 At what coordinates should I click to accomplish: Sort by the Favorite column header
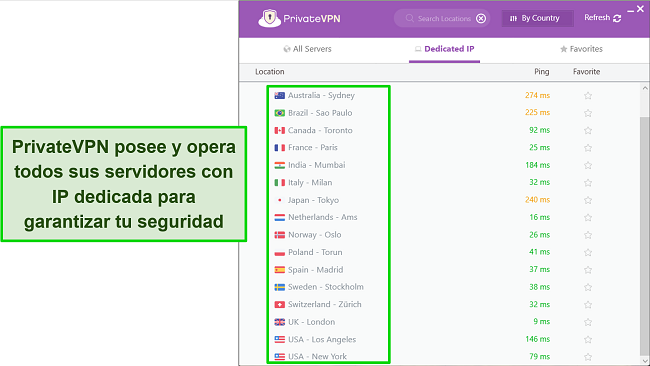(587, 72)
